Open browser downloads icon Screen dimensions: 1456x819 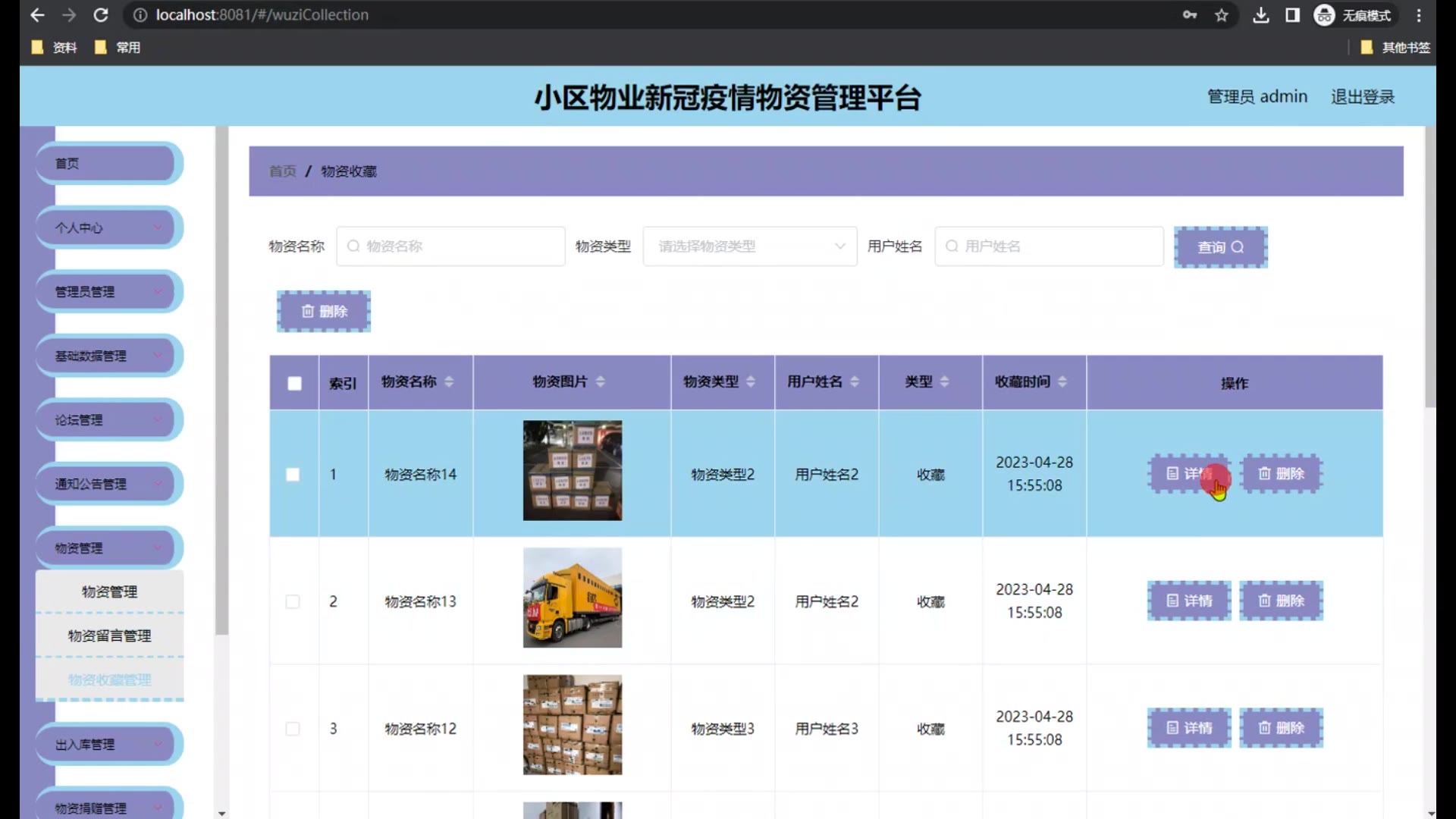coord(1260,15)
